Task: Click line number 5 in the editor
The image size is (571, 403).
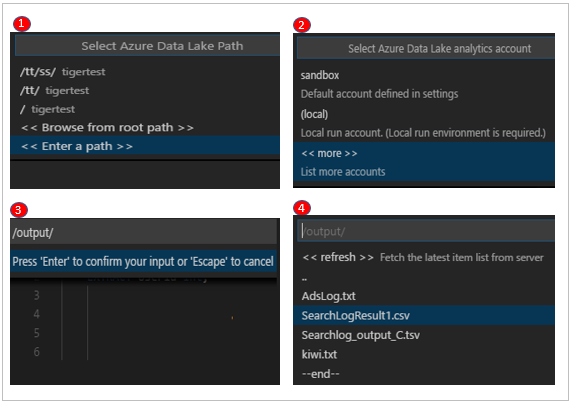Action: click(x=36, y=333)
